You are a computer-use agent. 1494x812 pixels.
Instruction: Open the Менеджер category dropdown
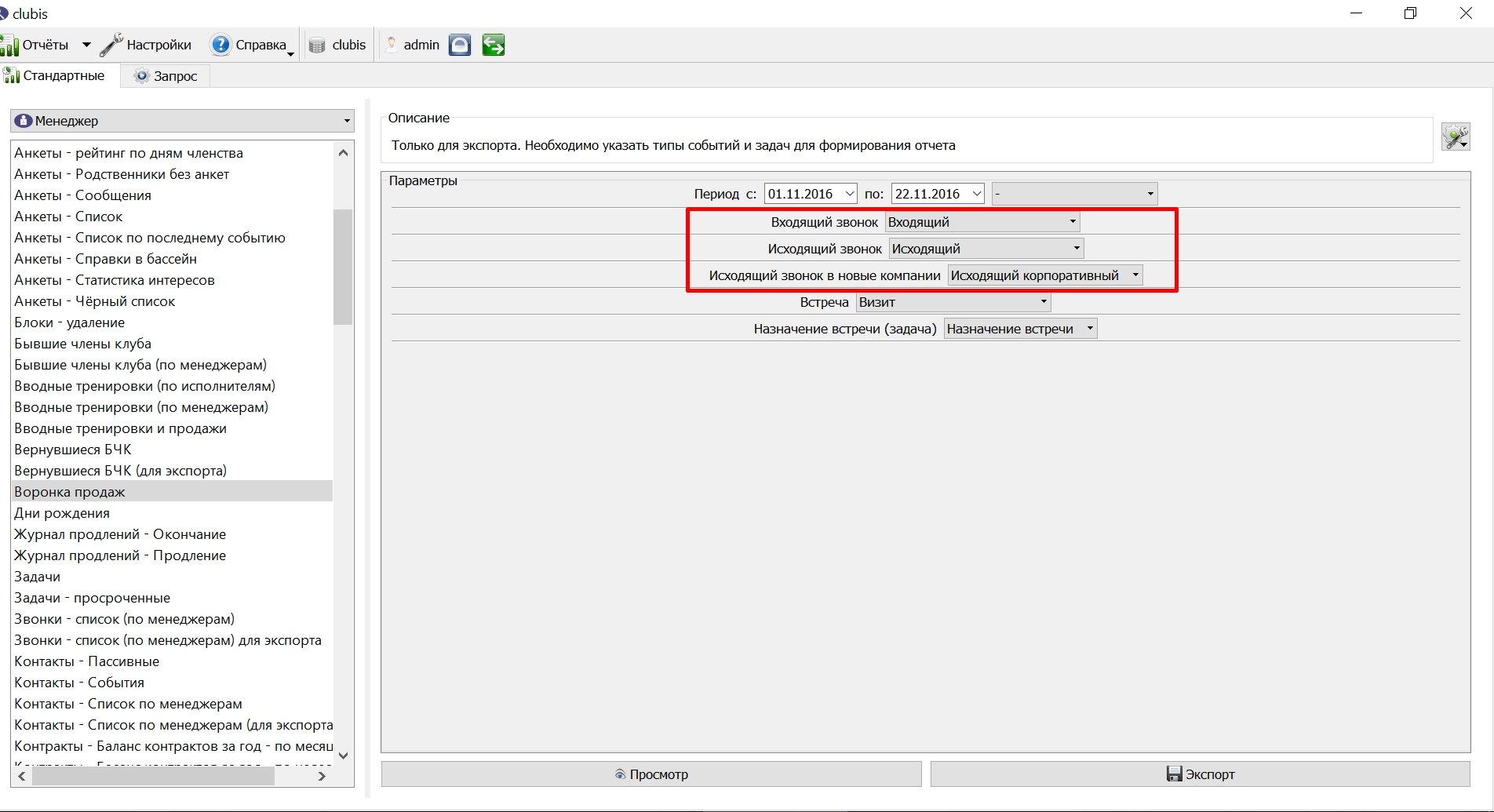tap(182, 121)
